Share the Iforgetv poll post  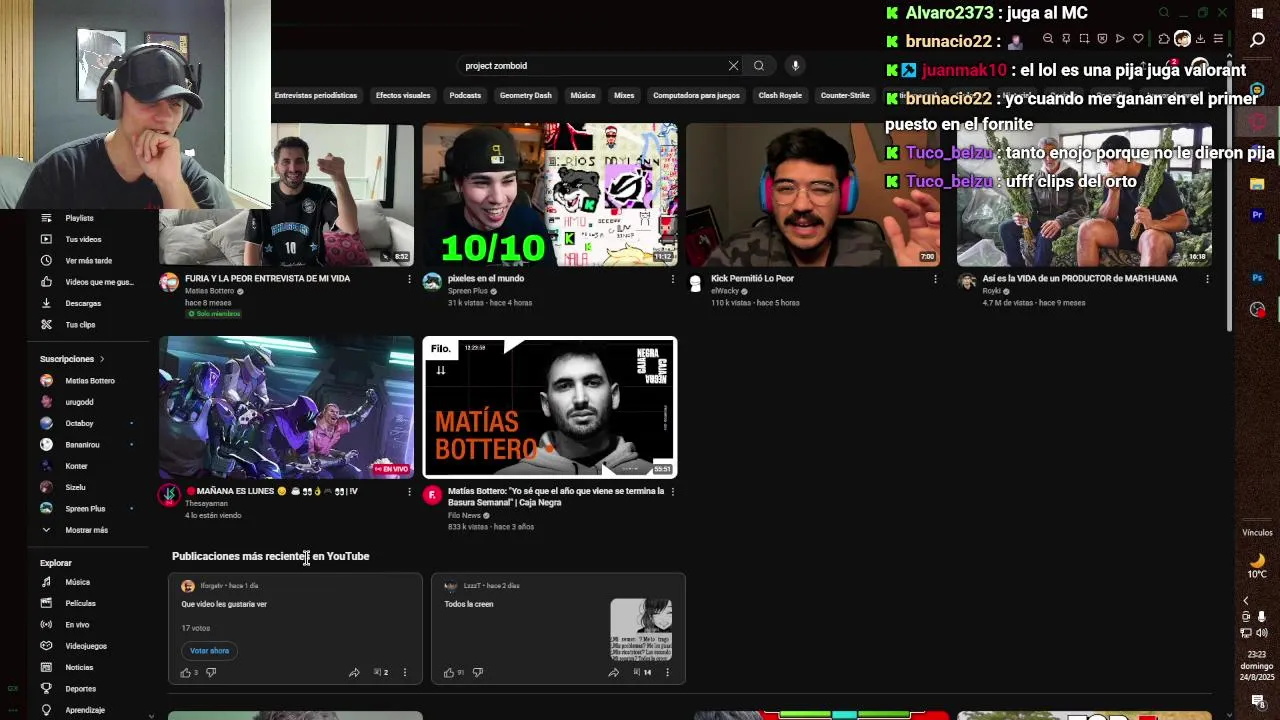coord(354,673)
